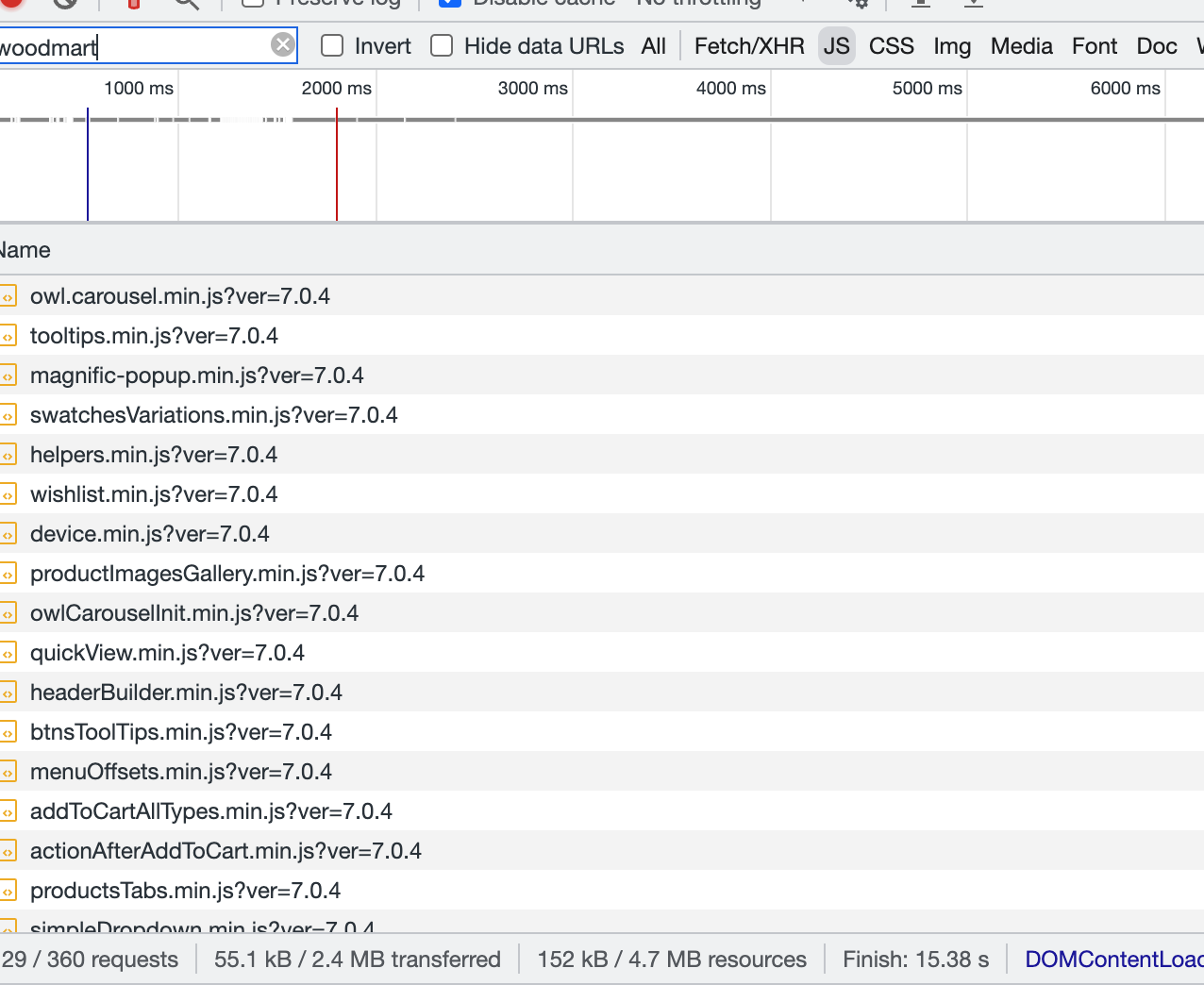Select the red Load event timeline line

coord(337,165)
